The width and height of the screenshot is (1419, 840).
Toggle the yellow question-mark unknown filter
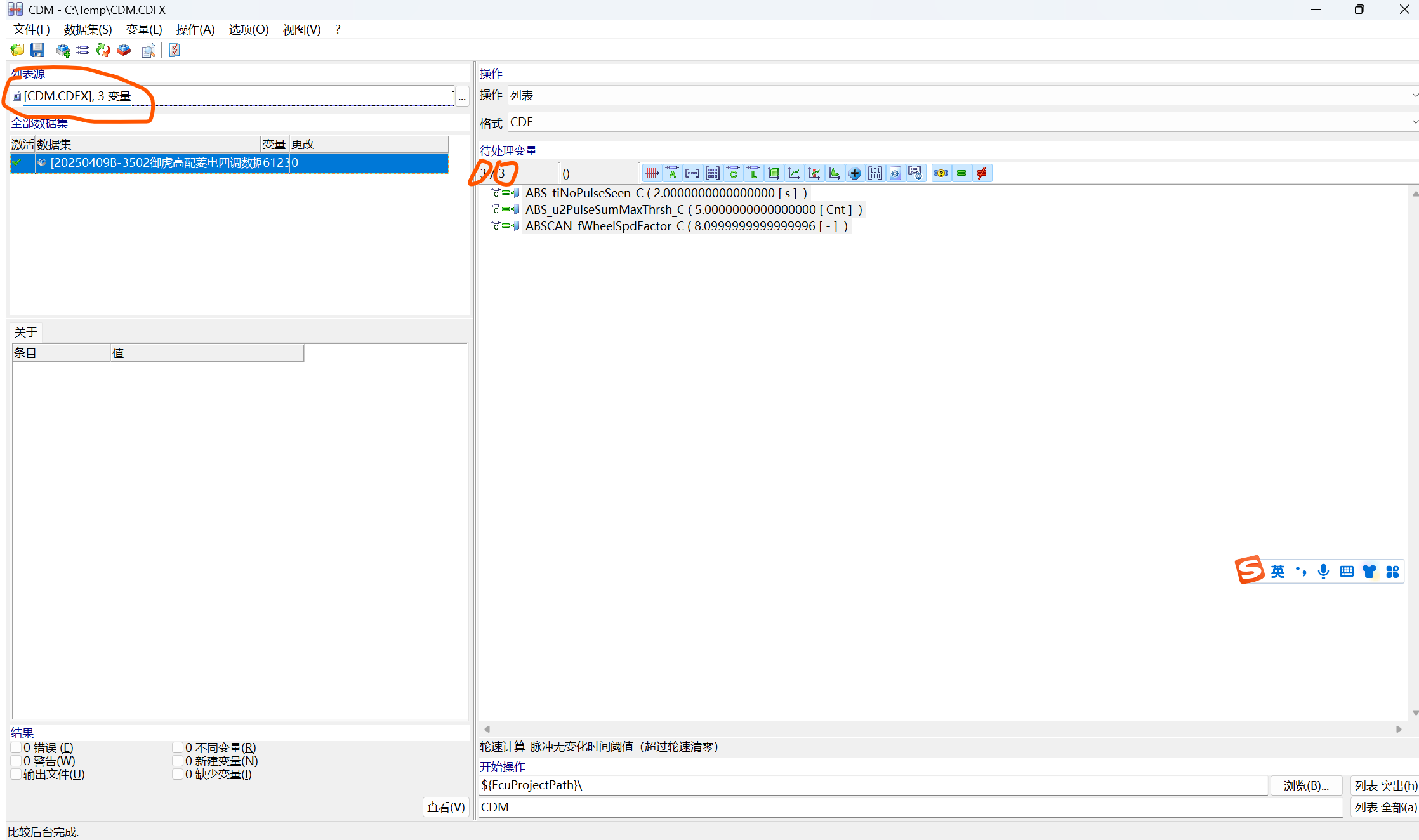tap(941, 173)
